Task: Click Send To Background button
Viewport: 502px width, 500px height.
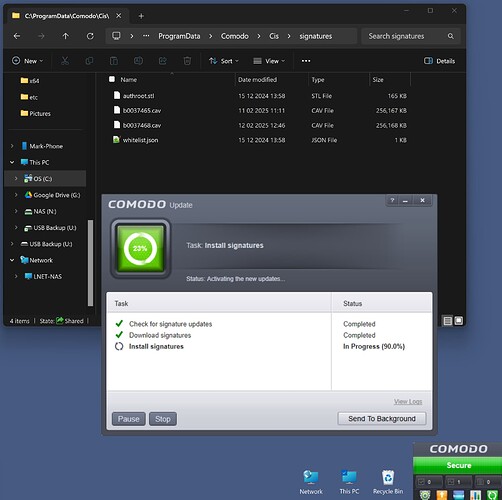Action: pyautogui.click(x=382, y=419)
